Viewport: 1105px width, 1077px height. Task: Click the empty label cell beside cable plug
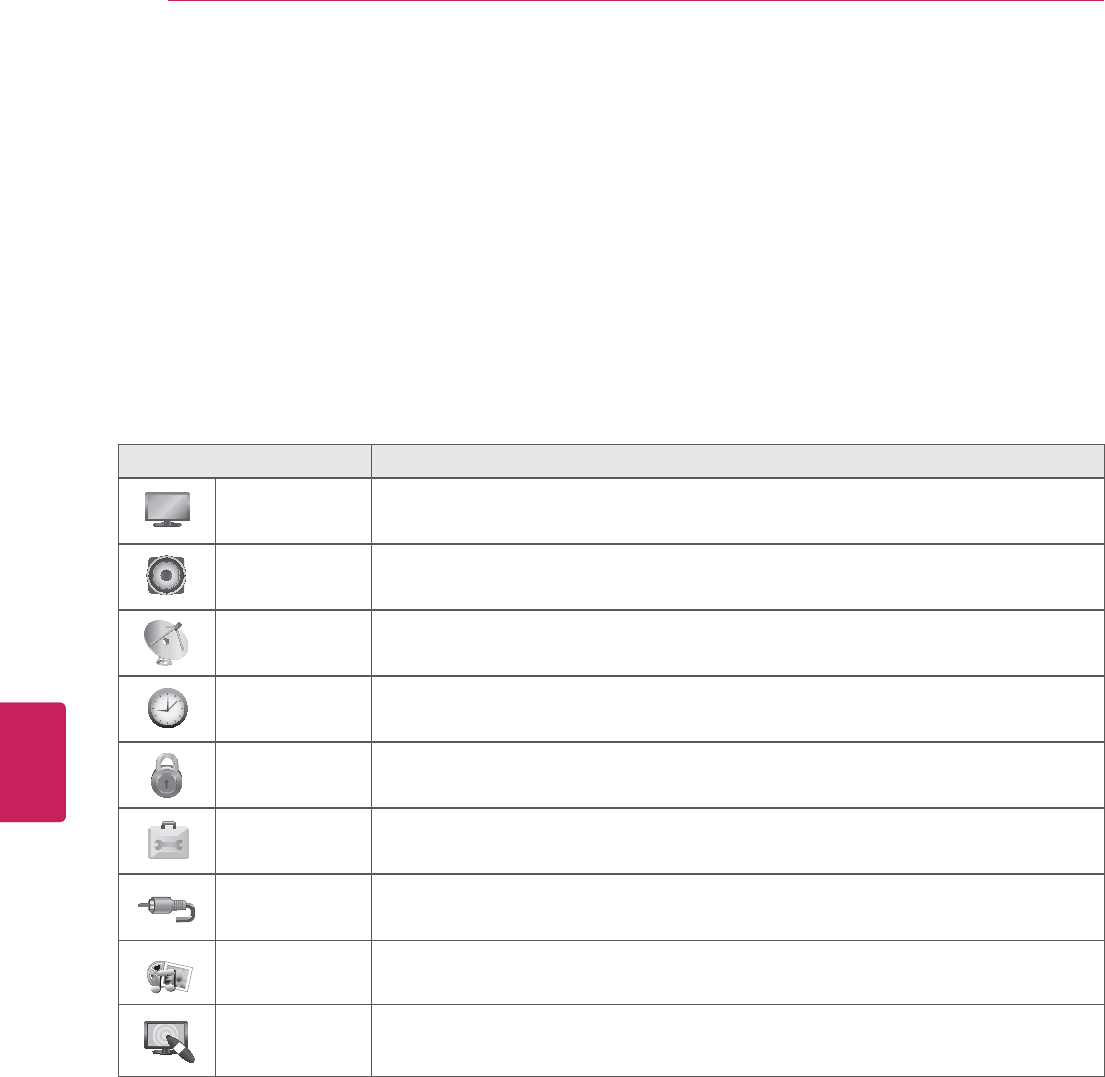coord(292,907)
